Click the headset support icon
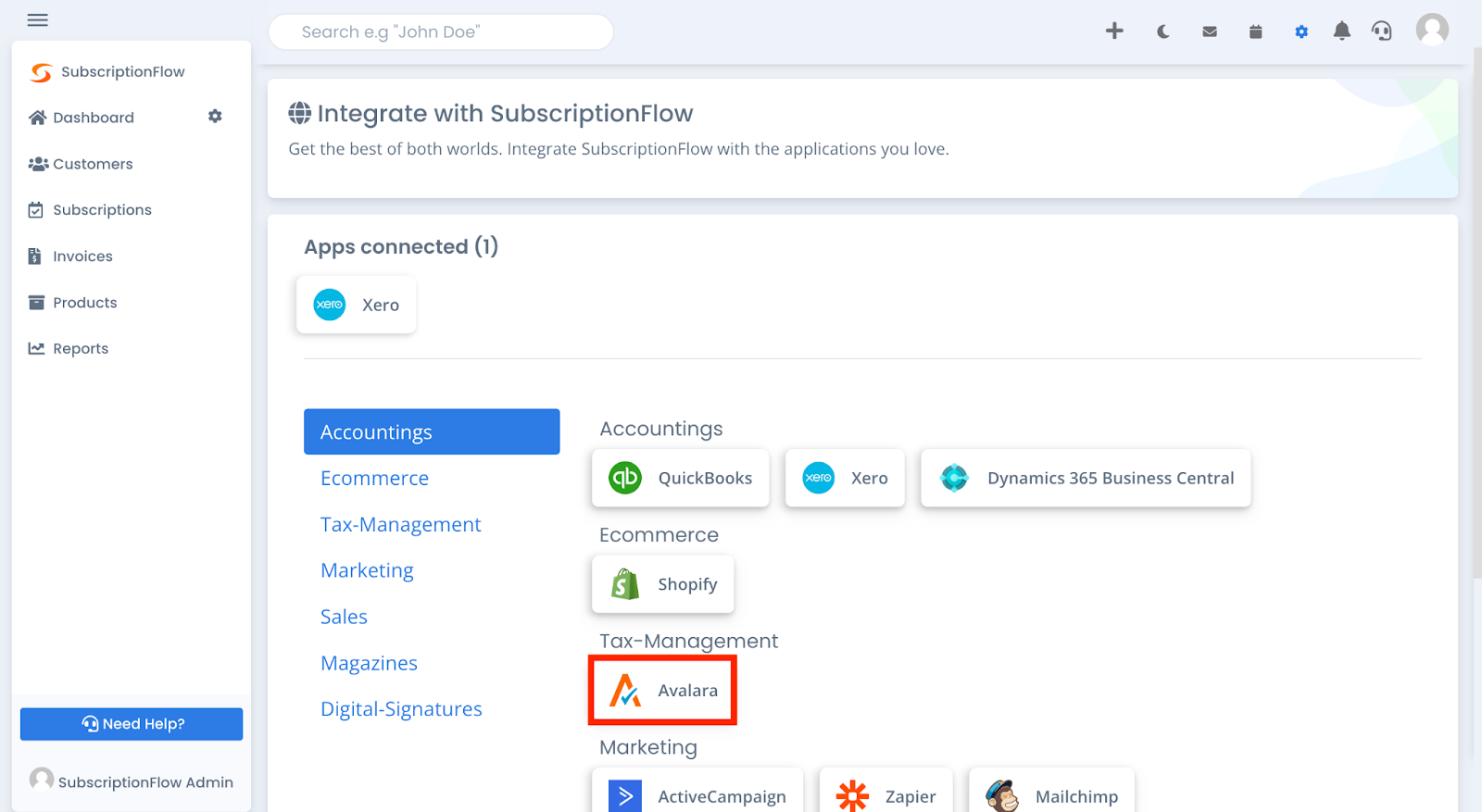Viewport: 1482px width, 812px height. 1382,31
